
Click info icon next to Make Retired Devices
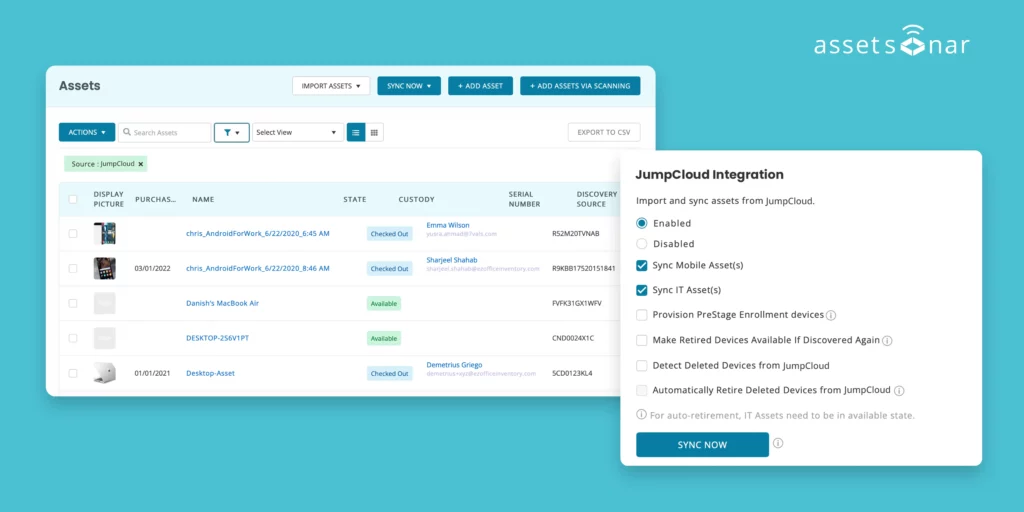pos(887,341)
